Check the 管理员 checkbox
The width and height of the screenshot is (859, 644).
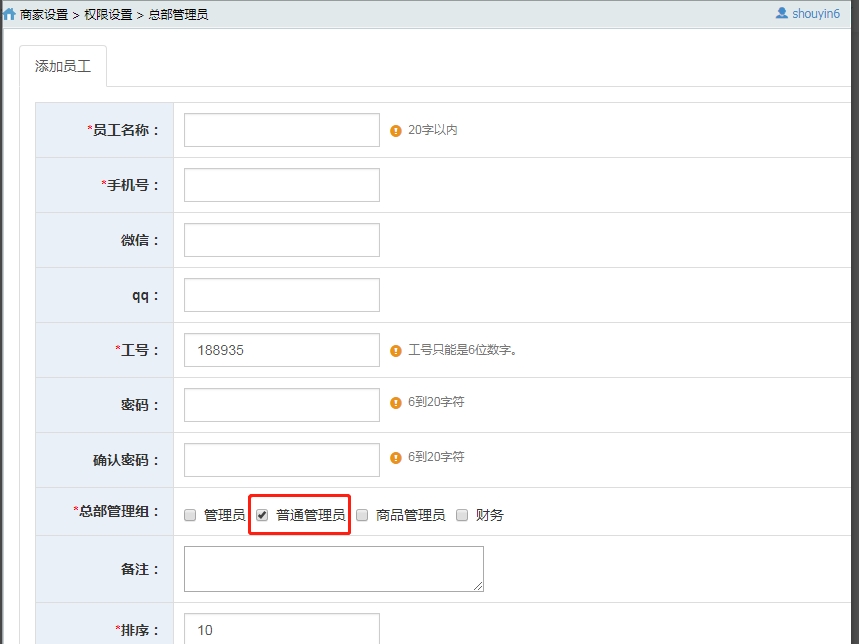coord(190,516)
